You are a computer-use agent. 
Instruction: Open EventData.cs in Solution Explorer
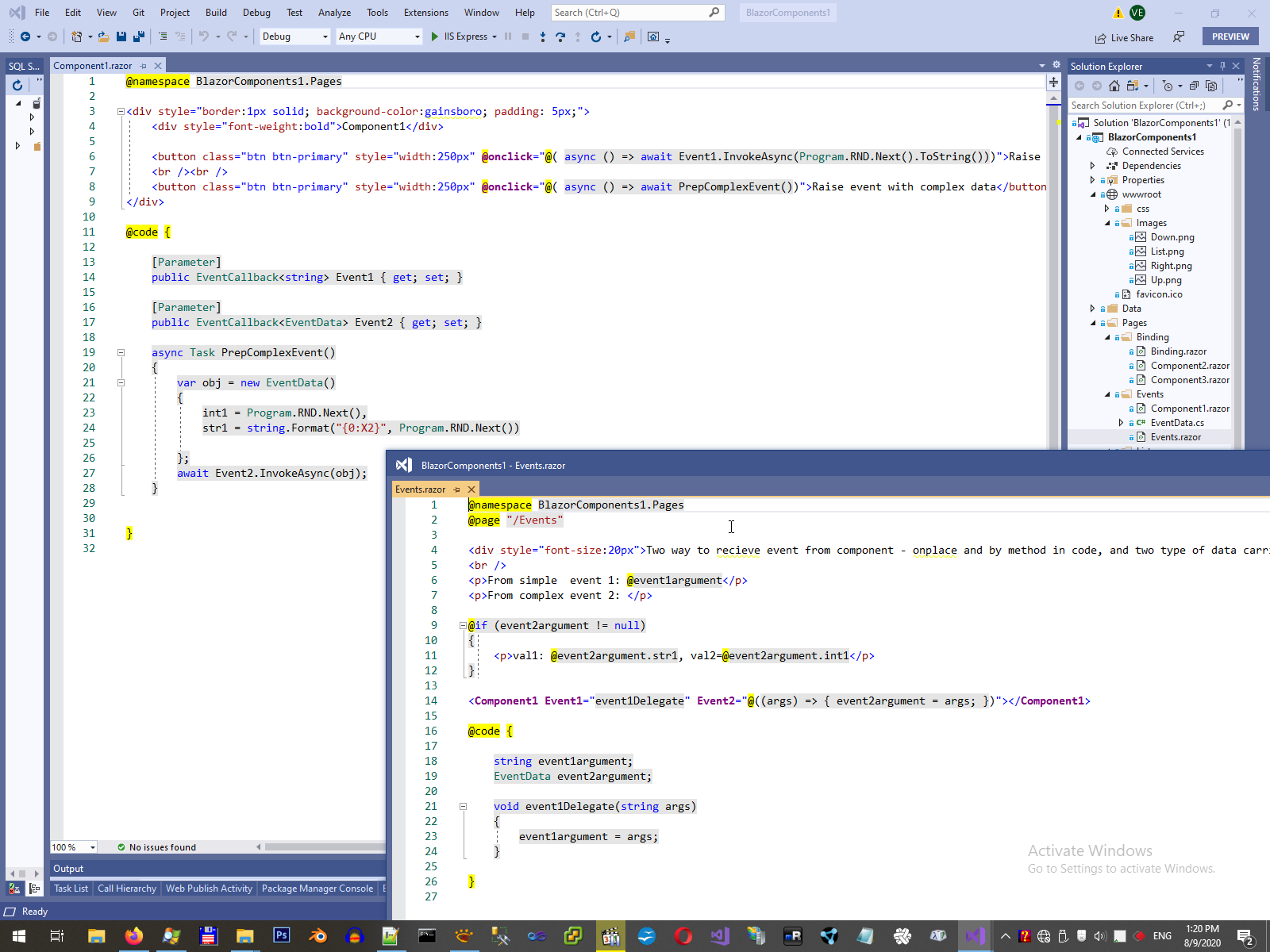click(x=1176, y=423)
